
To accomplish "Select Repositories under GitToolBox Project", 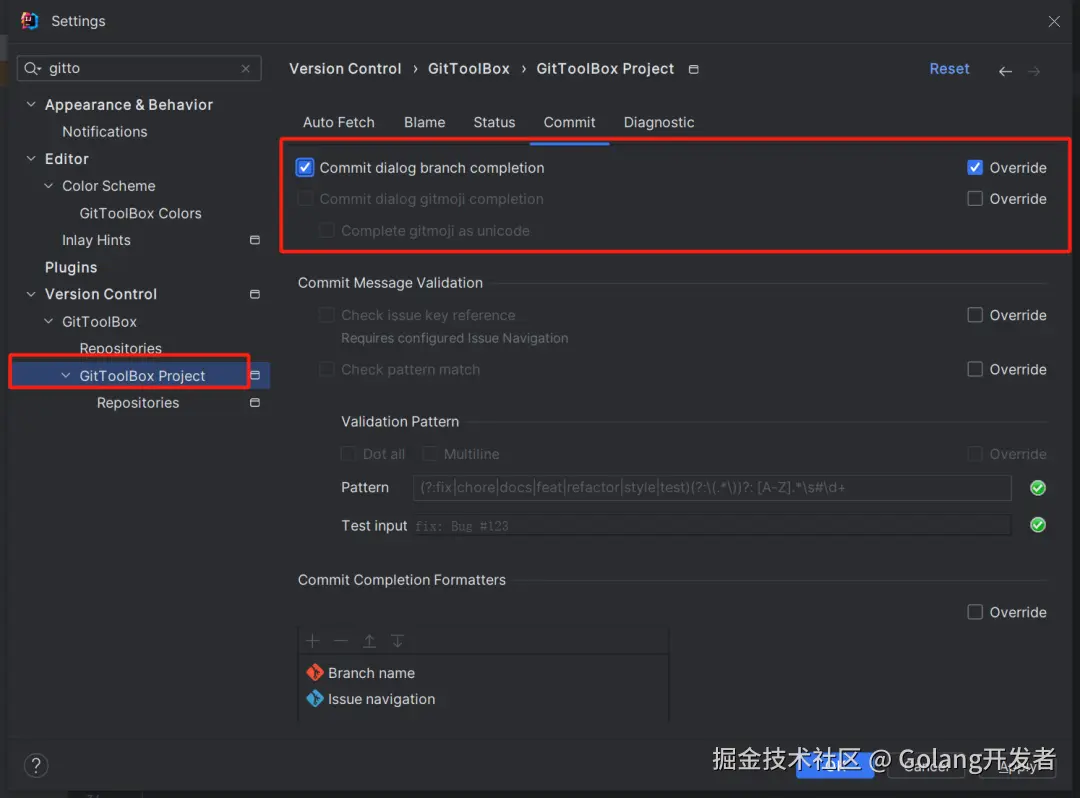I will (x=138, y=403).
